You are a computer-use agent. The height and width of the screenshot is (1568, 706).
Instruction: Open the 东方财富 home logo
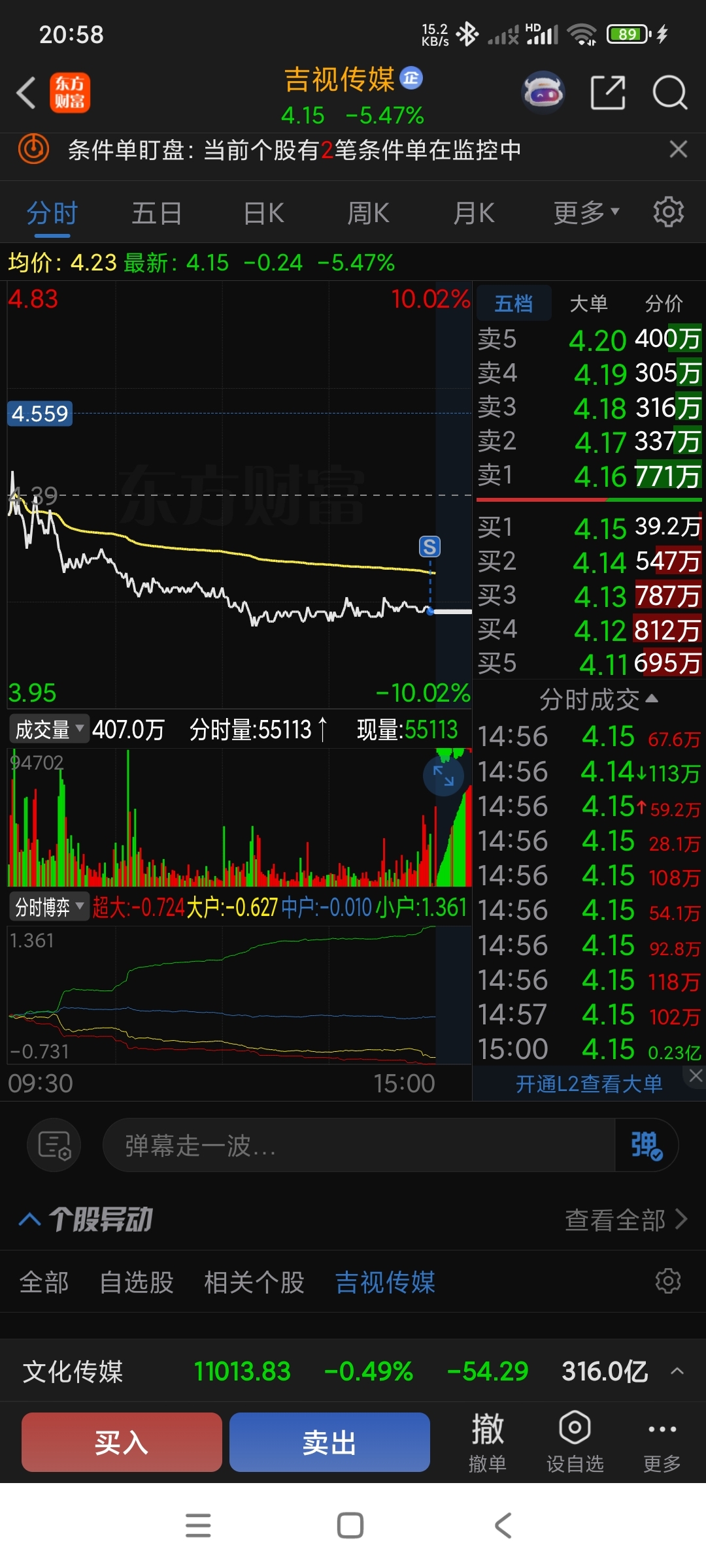pos(70,92)
